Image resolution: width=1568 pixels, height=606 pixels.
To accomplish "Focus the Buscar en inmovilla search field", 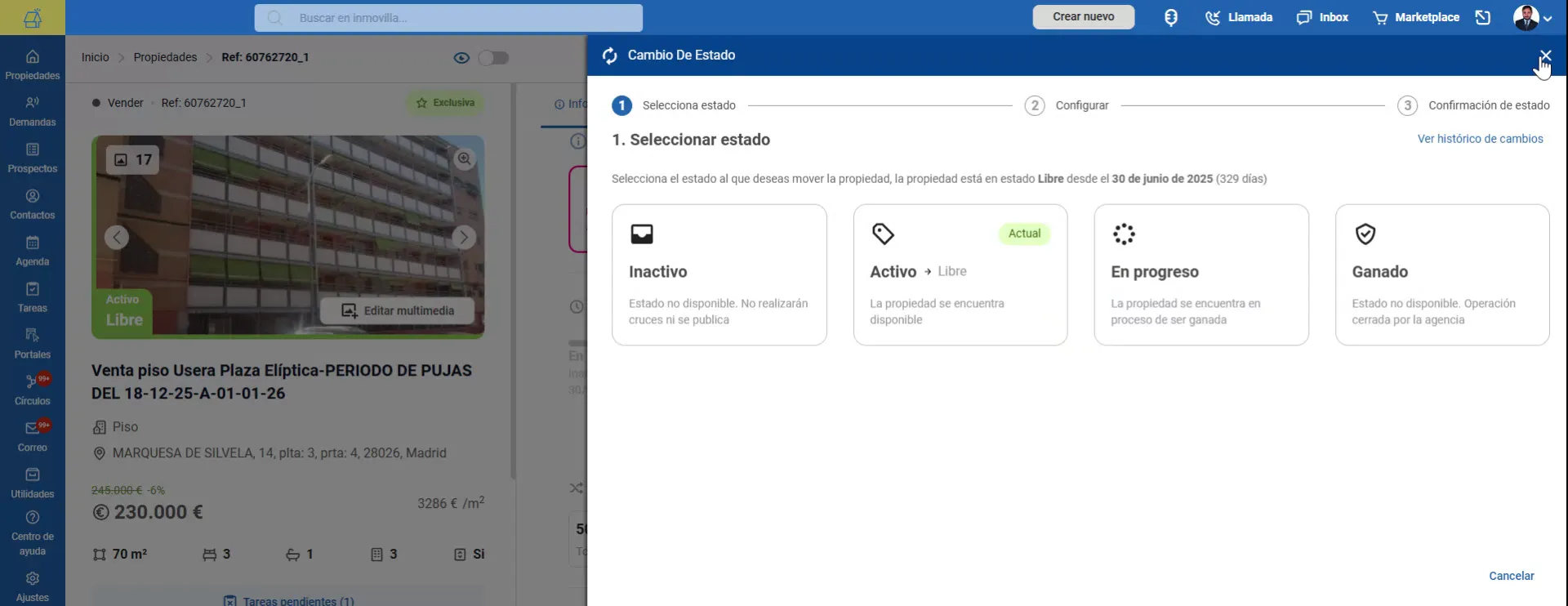I will click(x=448, y=18).
